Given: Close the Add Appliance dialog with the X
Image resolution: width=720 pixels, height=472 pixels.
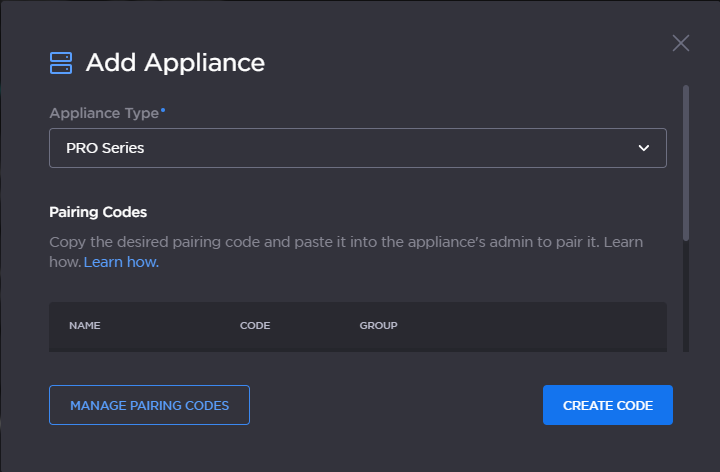Looking at the screenshot, I should [681, 43].
